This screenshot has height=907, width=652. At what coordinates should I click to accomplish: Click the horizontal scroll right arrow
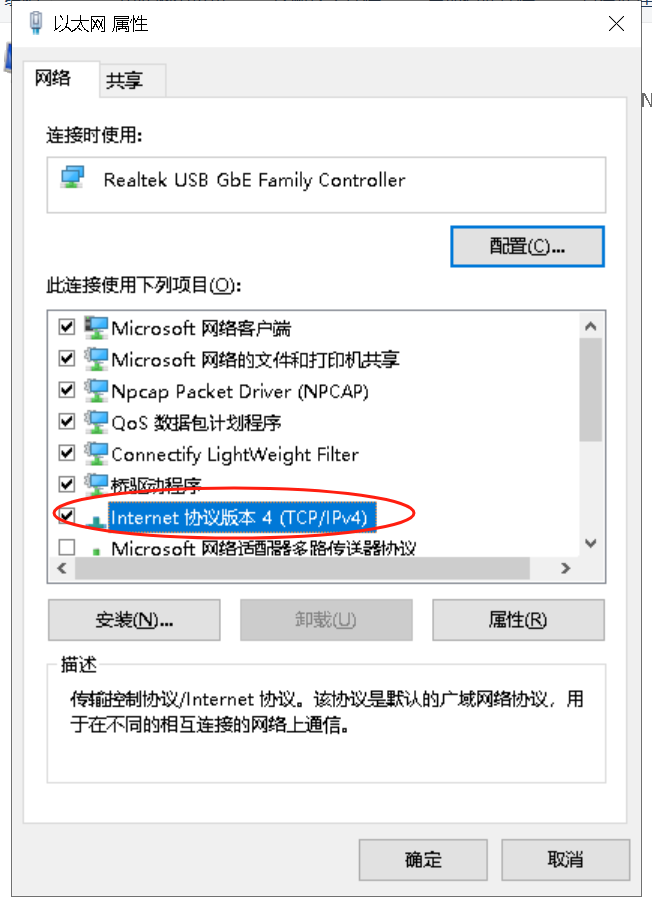[566, 569]
